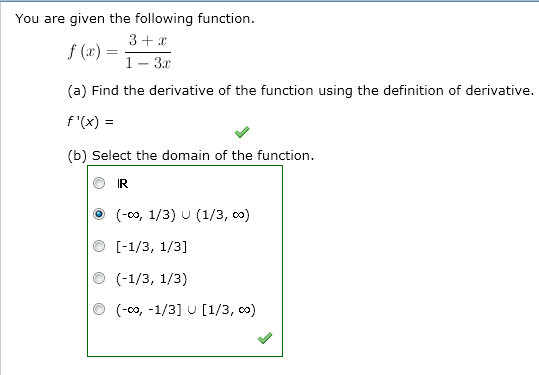Click the f(x) fraction formula image
539x375 pixels.
[x=120, y=52]
